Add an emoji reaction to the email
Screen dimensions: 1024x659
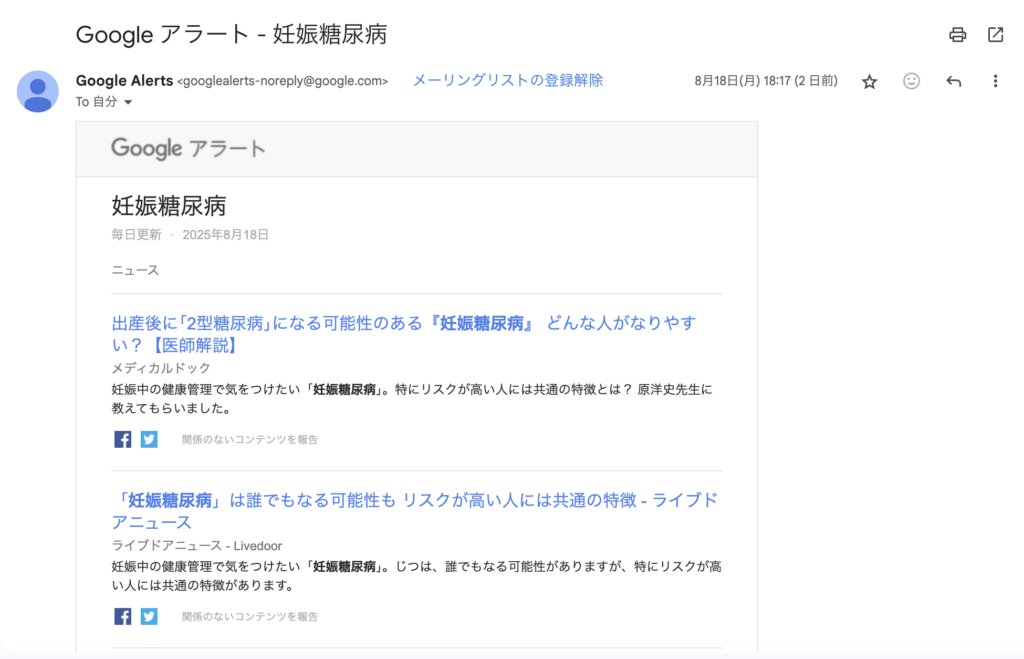912,81
